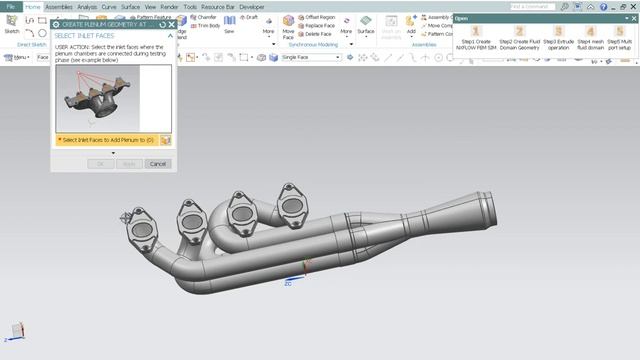This screenshot has height=360, width=640.
Task: Click the face selection icon beside inlet prompt
Action: point(165,140)
